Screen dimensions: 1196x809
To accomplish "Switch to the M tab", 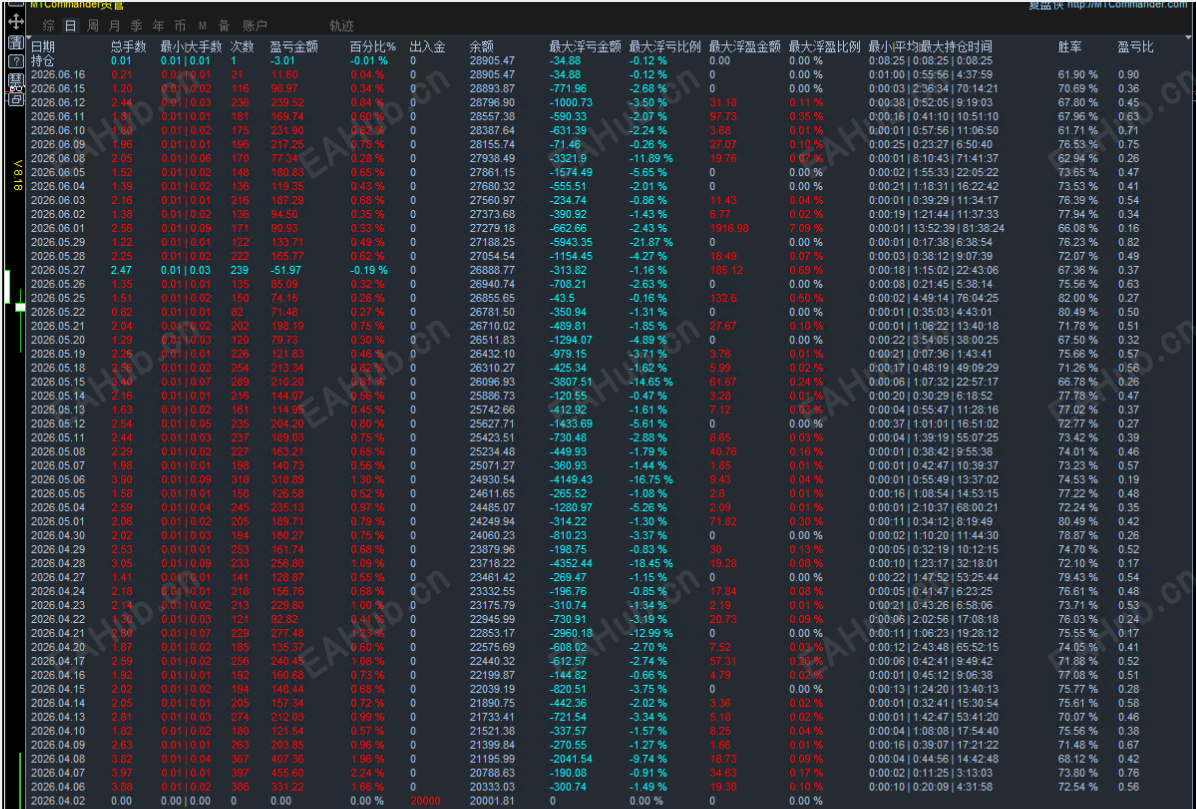I will (x=202, y=26).
